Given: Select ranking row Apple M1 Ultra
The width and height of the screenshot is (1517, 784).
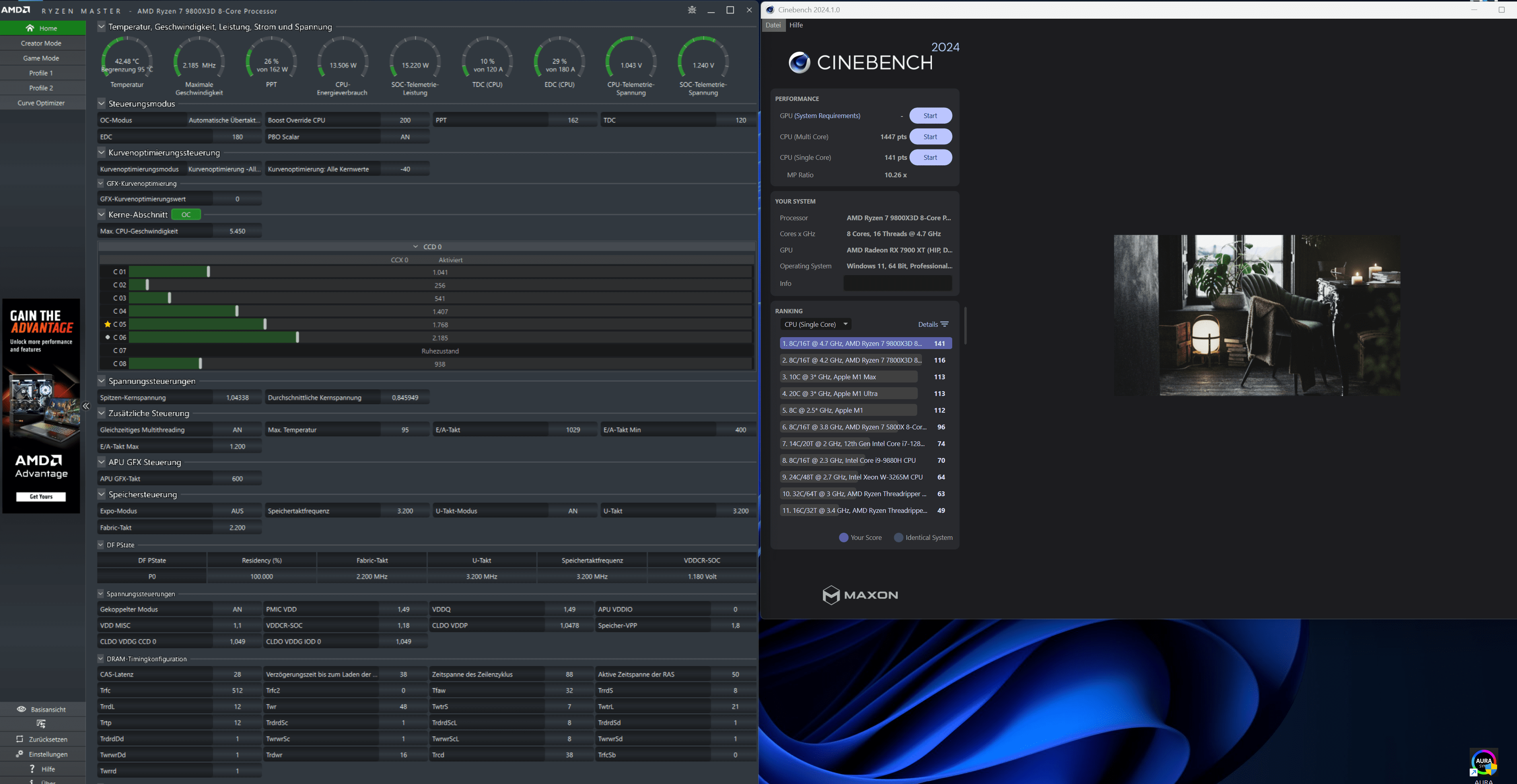Looking at the screenshot, I should point(865,394).
